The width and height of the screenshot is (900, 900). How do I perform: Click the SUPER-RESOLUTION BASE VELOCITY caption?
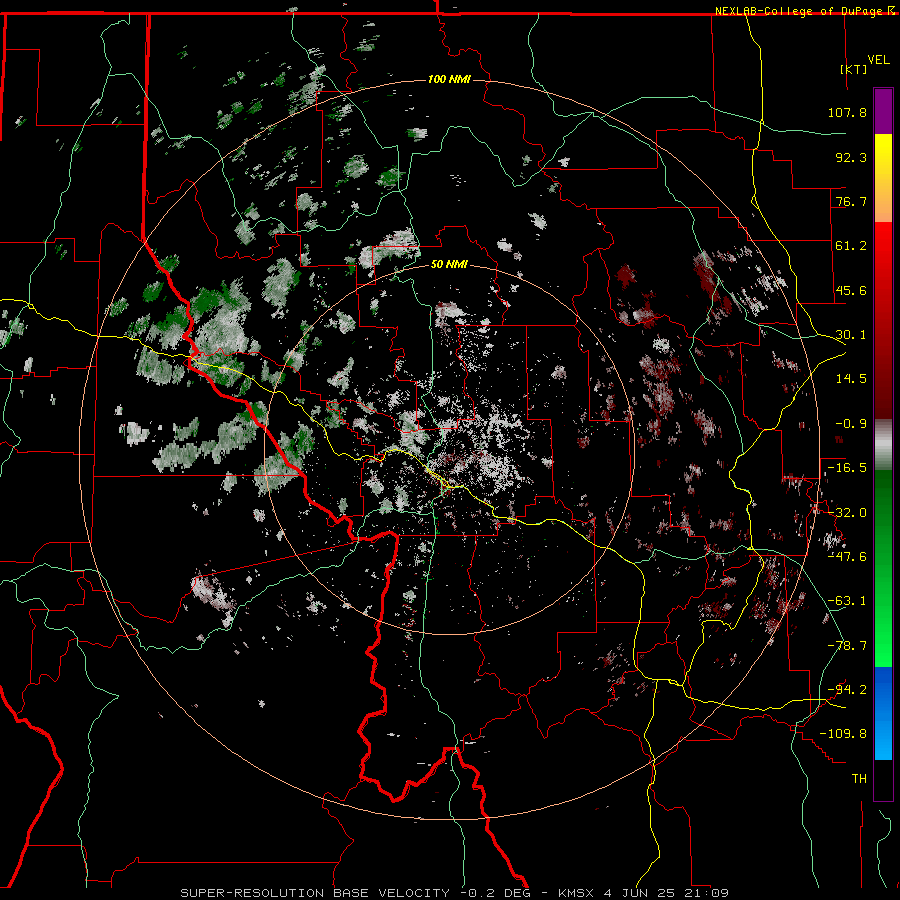[315, 893]
